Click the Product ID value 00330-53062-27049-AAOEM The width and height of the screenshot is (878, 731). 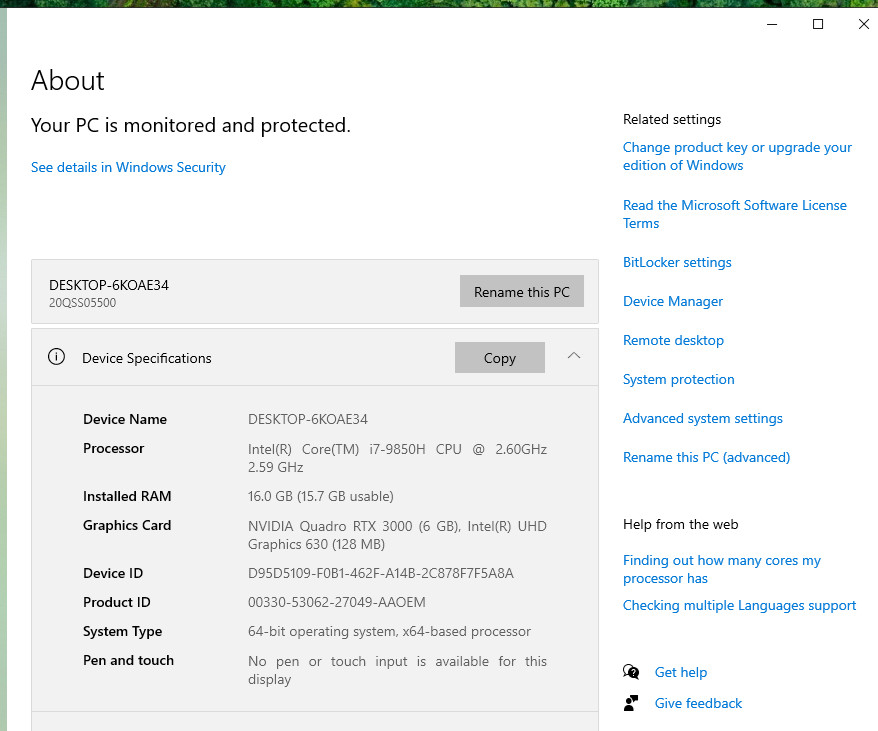pos(337,602)
